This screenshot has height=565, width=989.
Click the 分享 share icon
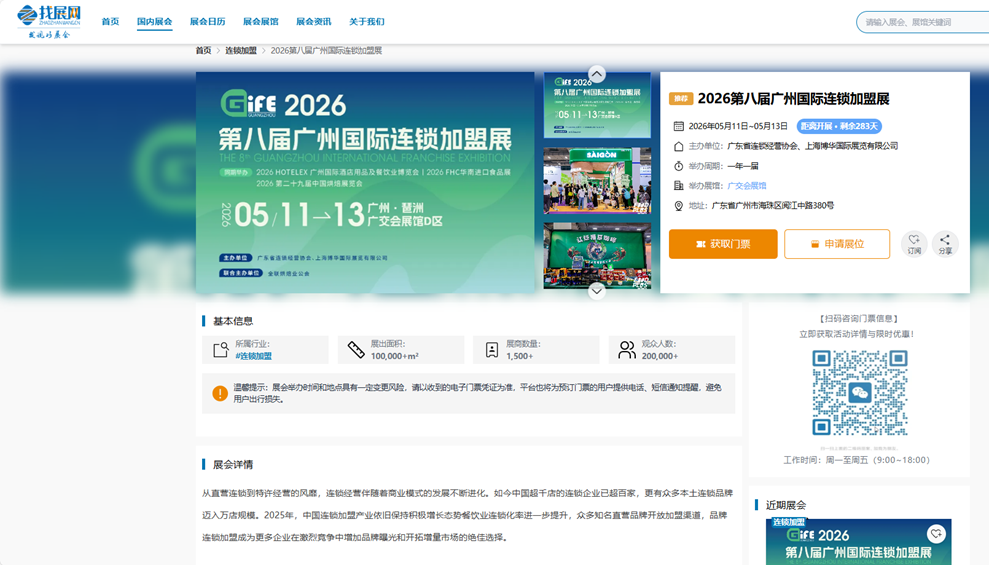[945, 243]
